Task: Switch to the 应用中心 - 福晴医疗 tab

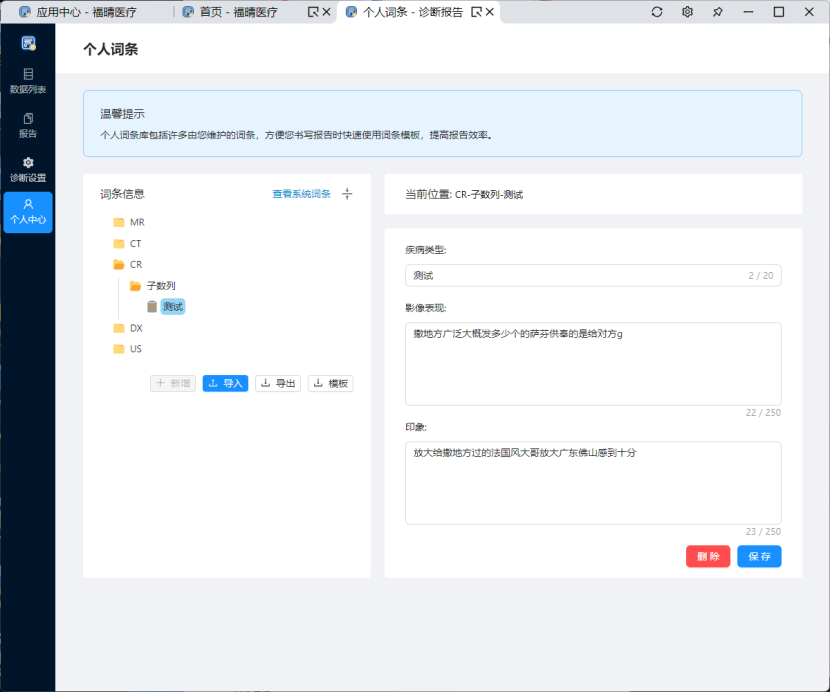Action: 85,12
